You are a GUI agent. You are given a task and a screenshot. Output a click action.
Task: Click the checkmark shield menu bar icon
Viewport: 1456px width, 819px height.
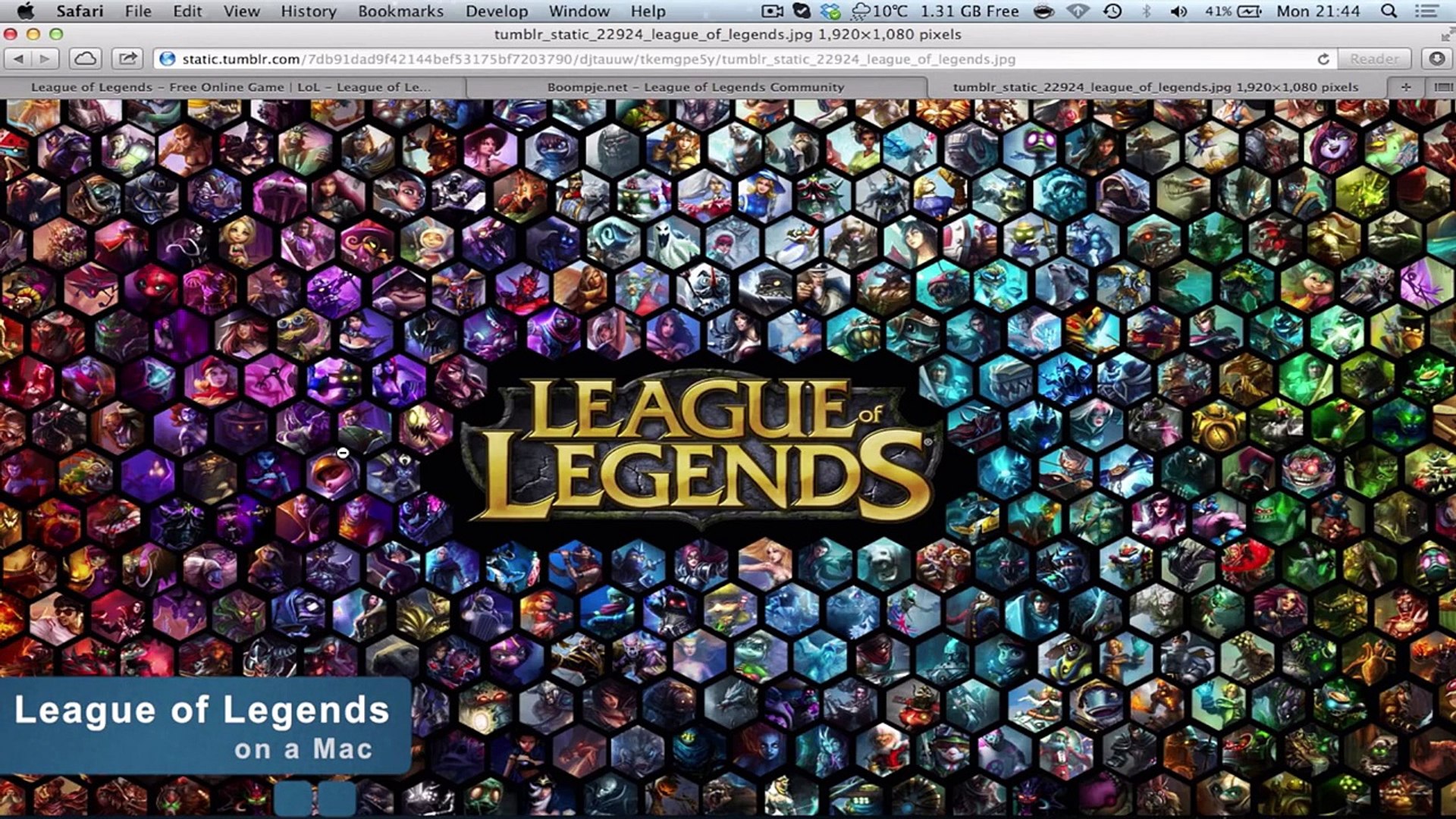tap(801, 11)
